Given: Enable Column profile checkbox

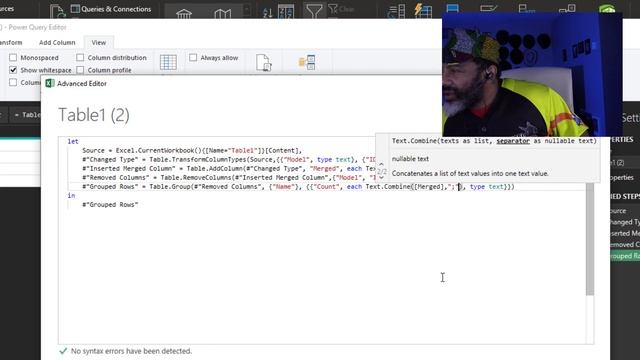Looking at the screenshot, I should click(80, 70).
